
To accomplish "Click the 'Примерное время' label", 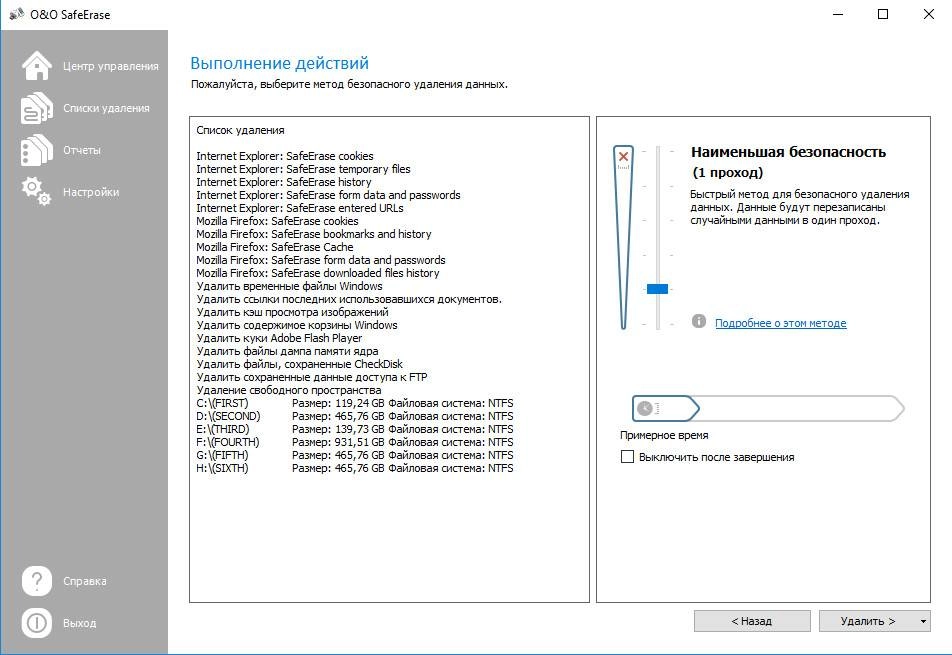I will click(x=664, y=435).
